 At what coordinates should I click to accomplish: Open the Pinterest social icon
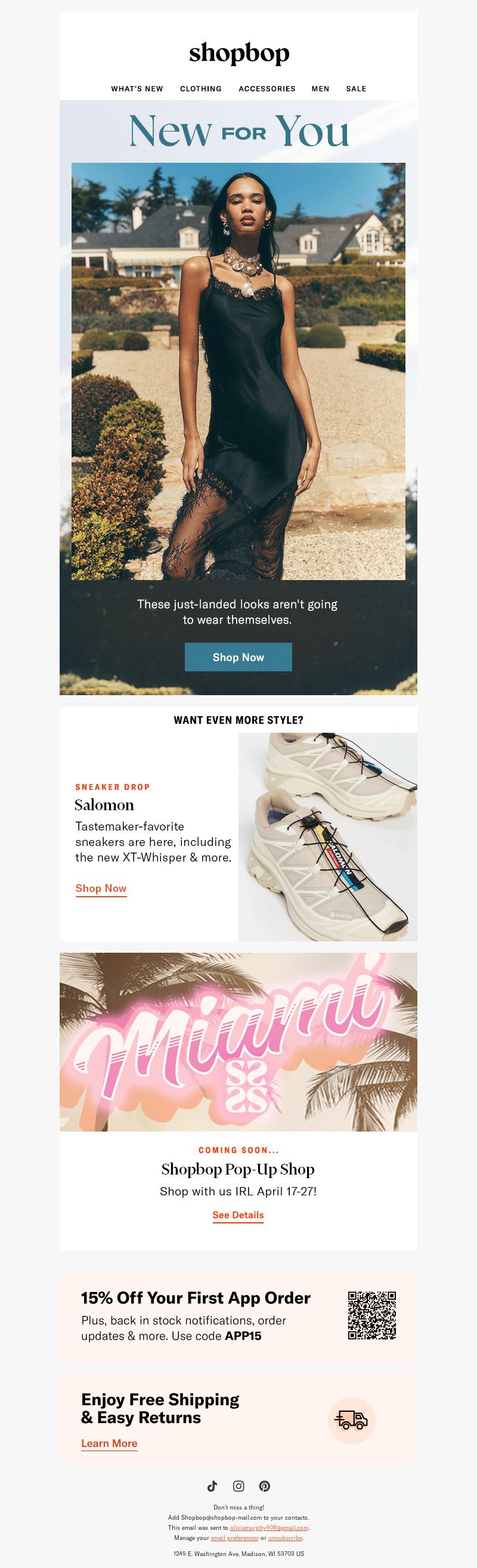tap(265, 1486)
